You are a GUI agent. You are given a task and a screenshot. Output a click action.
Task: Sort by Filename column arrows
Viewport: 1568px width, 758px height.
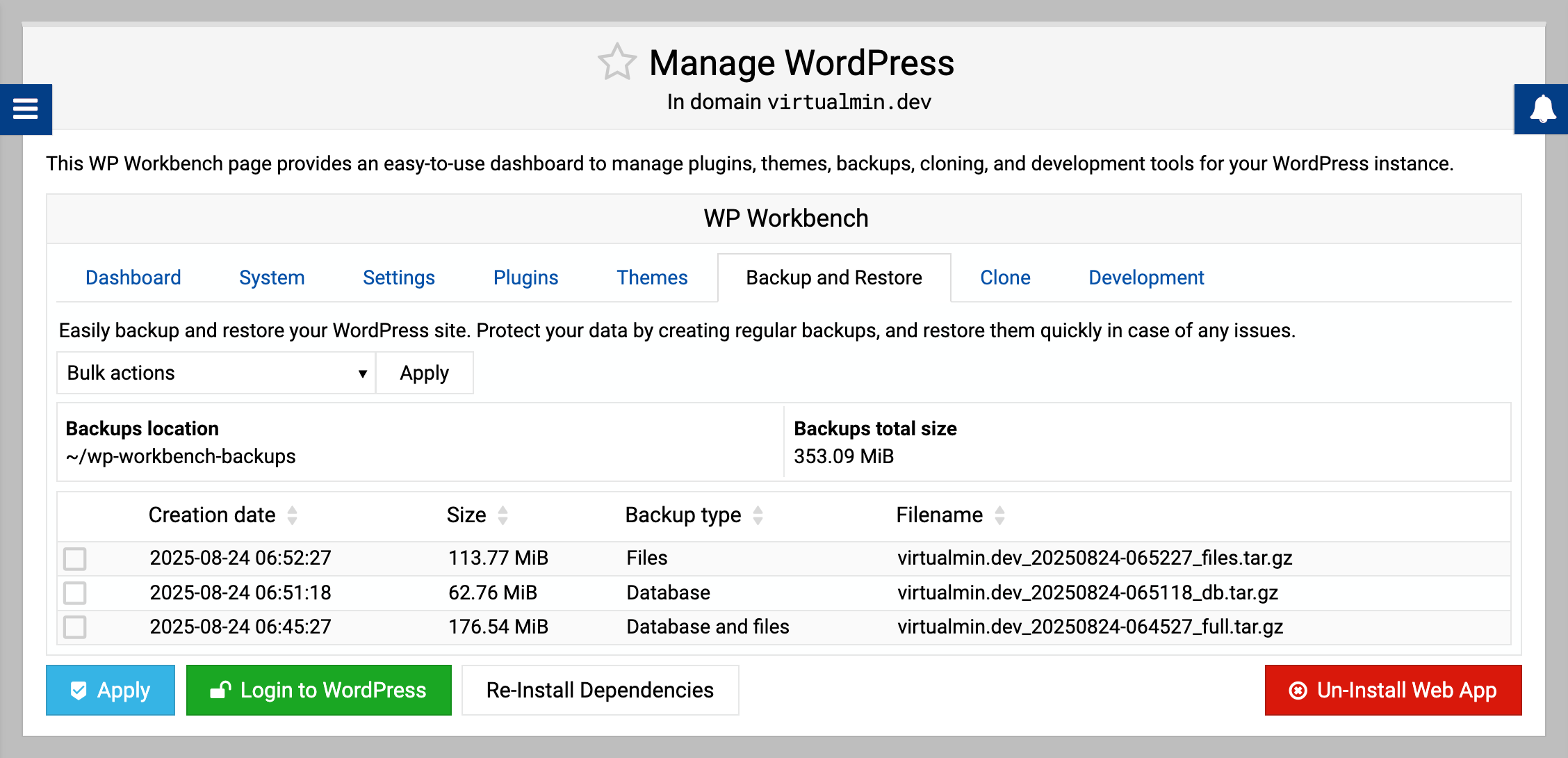click(999, 515)
